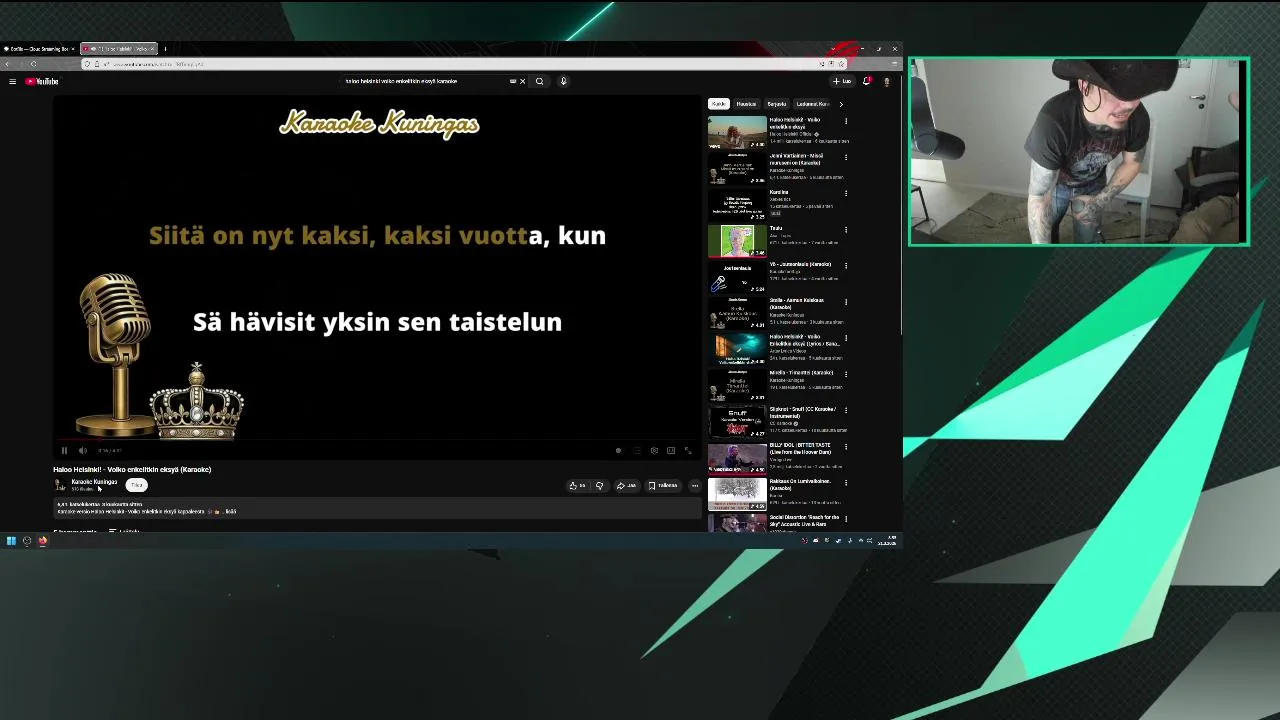
Task: Toggle the autoplay switch in the player
Action: pos(618,450)
